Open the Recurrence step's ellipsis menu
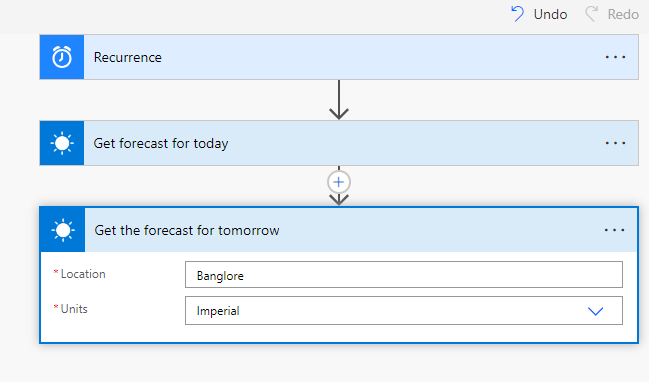Viewport: 649px width, 382px height. pos(615,57)
